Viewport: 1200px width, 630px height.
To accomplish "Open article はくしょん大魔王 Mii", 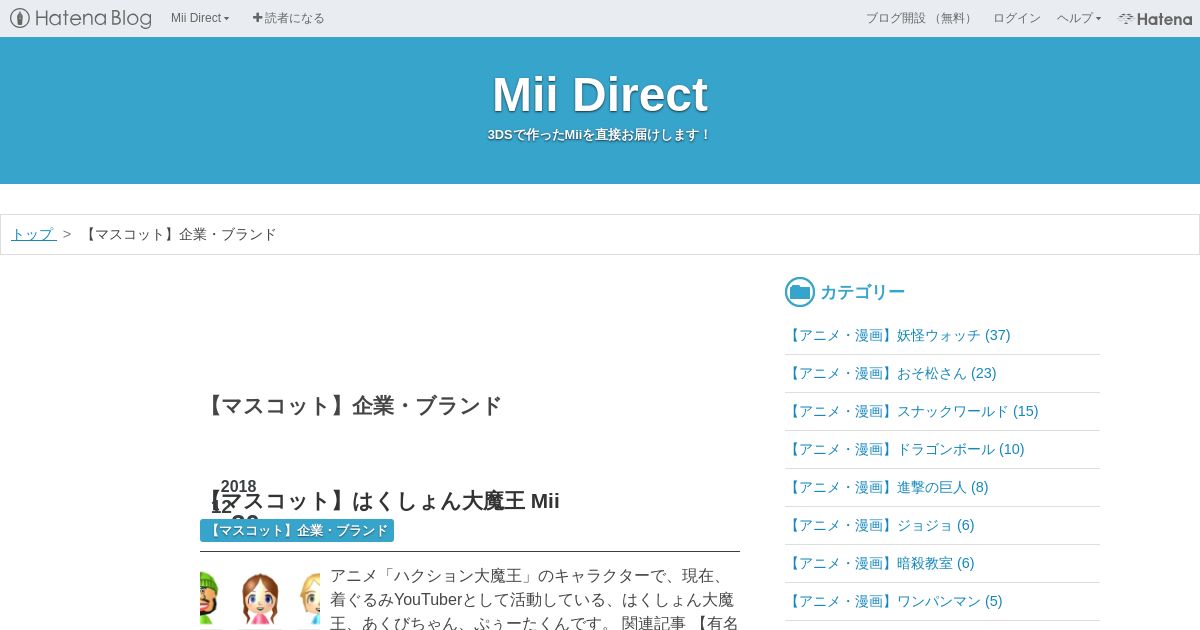I will pyautogui.click(x=380, y=501).
